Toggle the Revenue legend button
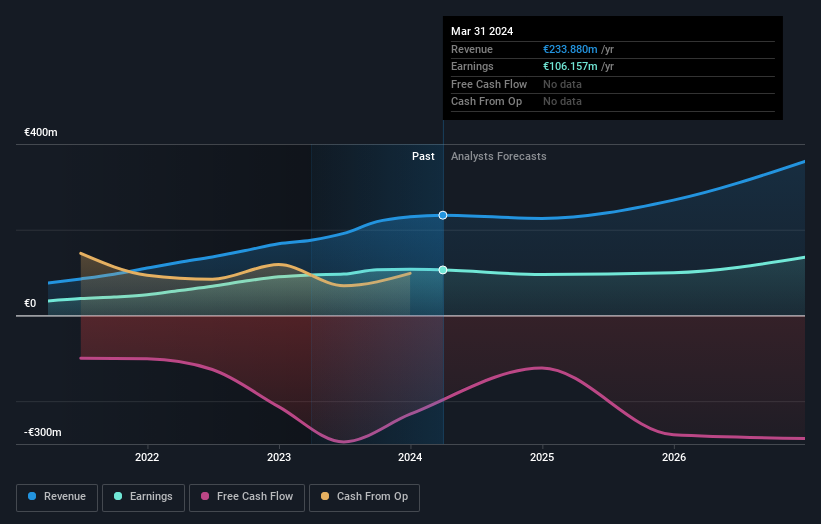The height and width of the screenshot is (524, 821). pos(57,497)
